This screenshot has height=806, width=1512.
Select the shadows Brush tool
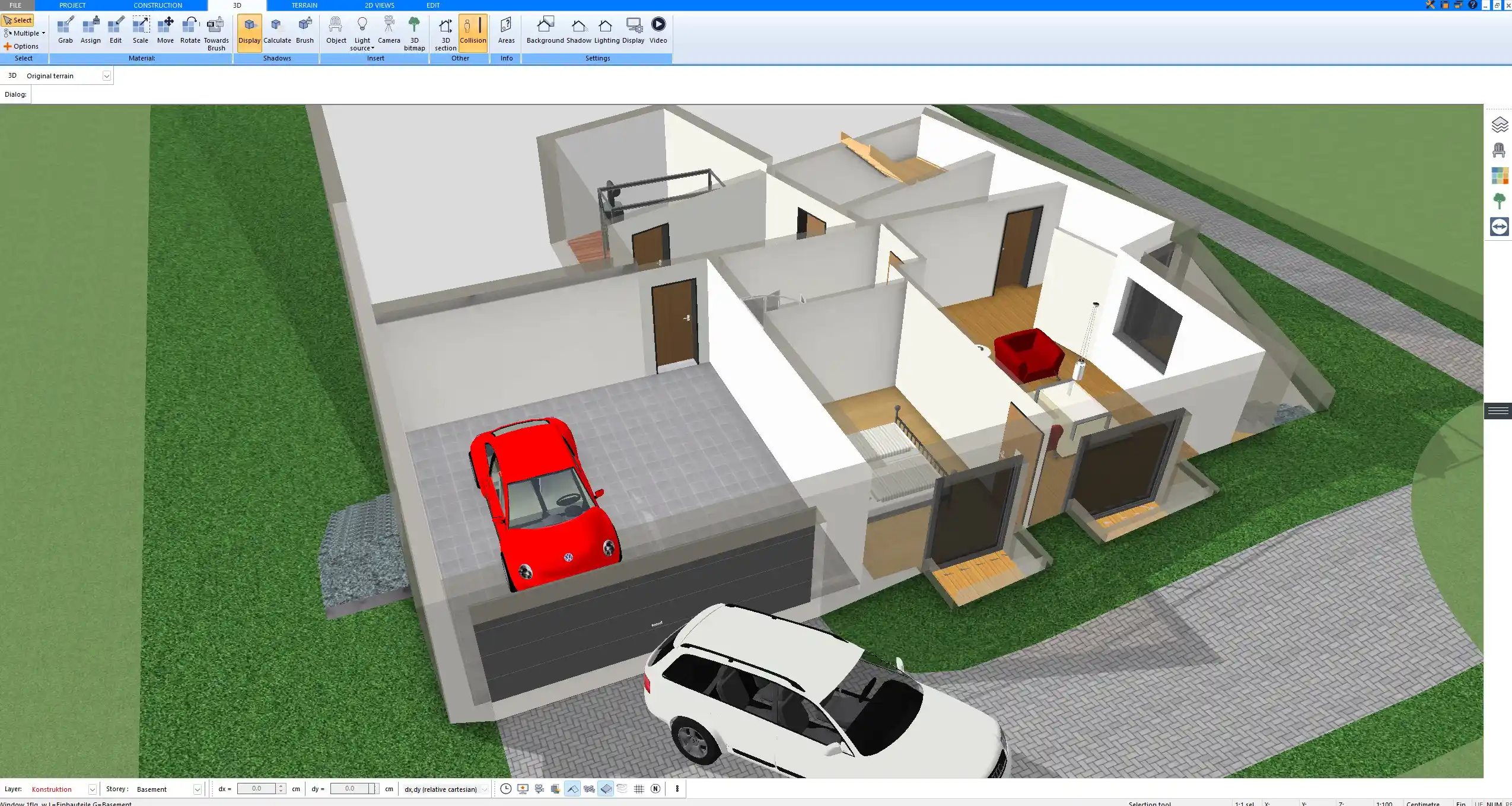[x=305, y=31]
